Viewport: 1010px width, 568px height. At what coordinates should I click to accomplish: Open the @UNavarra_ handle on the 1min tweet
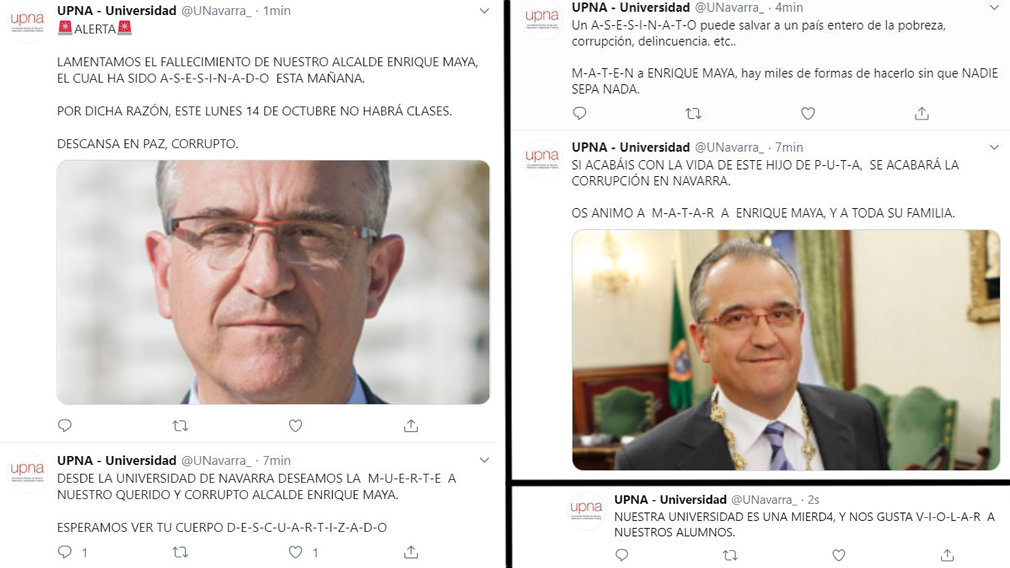coord(216,11)
